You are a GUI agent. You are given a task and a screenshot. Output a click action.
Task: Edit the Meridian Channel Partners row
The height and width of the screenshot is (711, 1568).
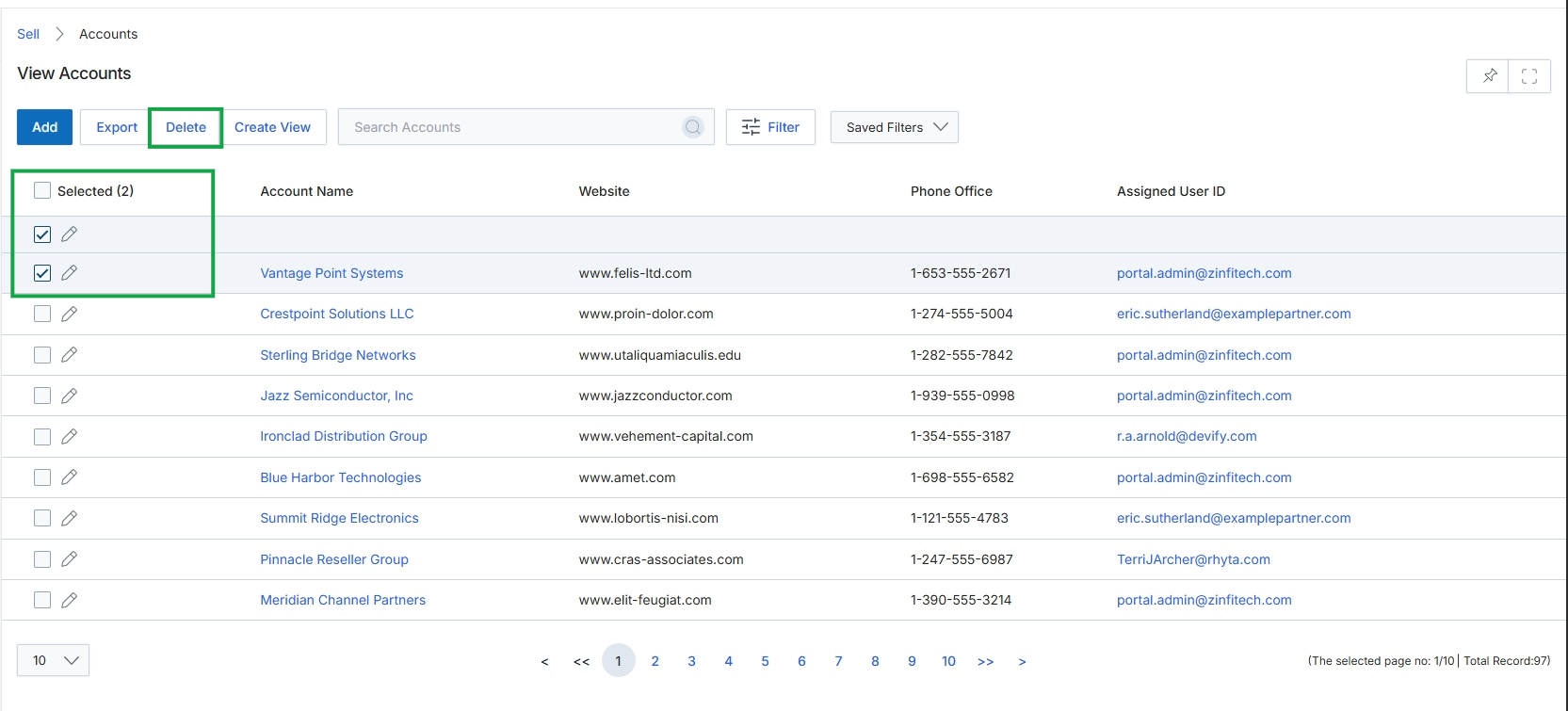point(70,600)
